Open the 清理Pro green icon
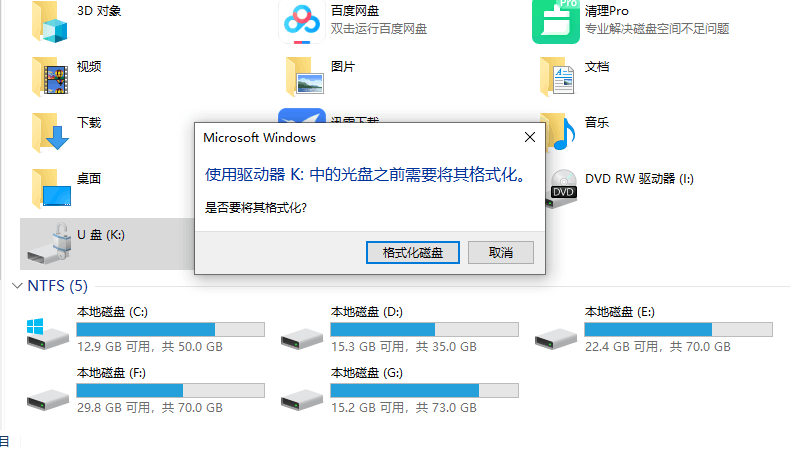Image resolution: width=790 pixels, height=451 pixels. pos(556,22)
